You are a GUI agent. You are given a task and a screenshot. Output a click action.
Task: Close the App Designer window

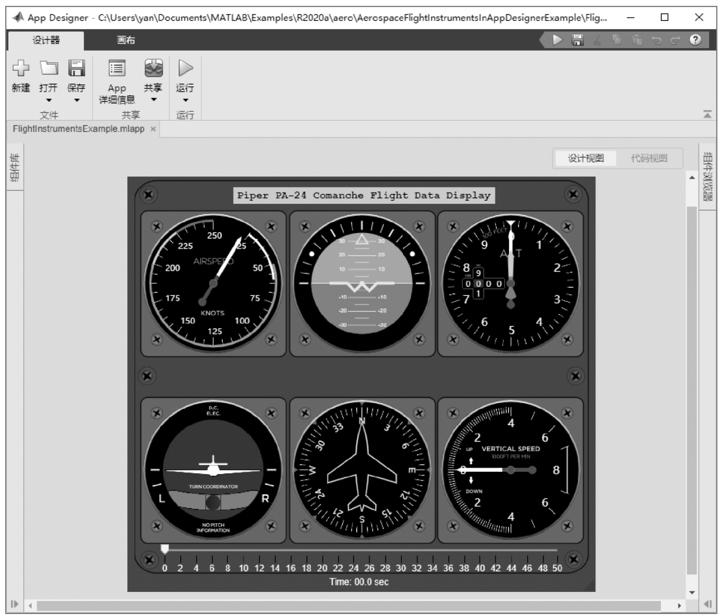point(699,17)
